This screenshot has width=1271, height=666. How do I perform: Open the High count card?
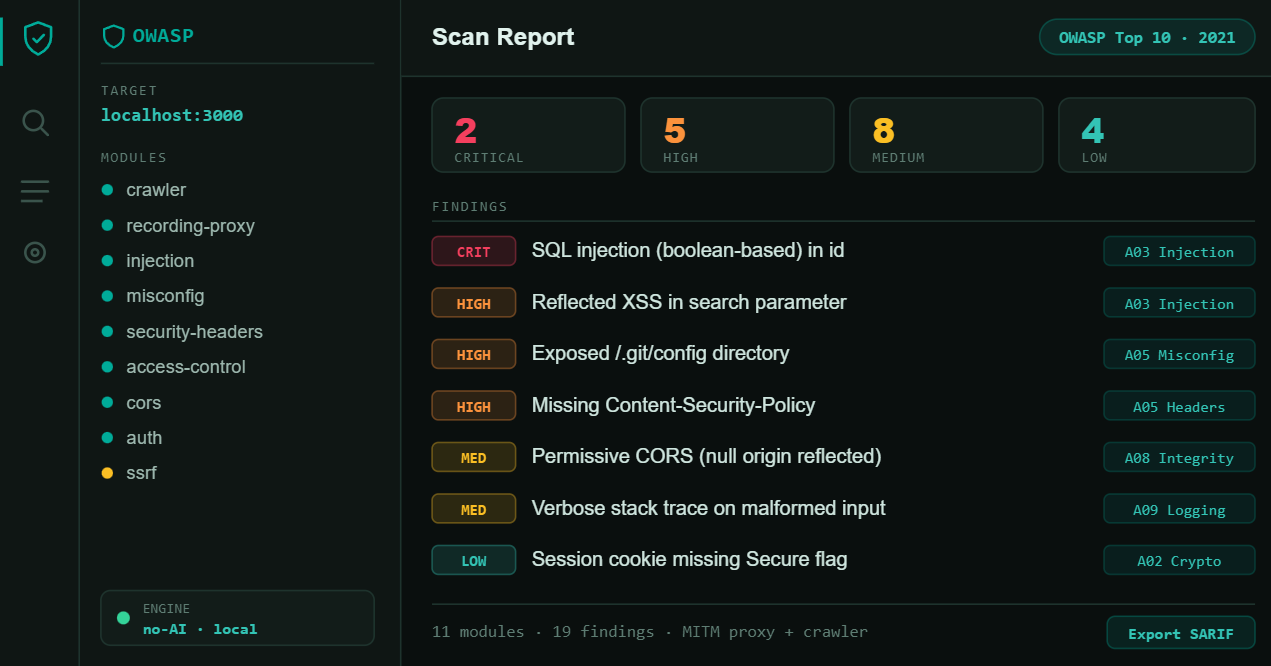tap(737, 135)
